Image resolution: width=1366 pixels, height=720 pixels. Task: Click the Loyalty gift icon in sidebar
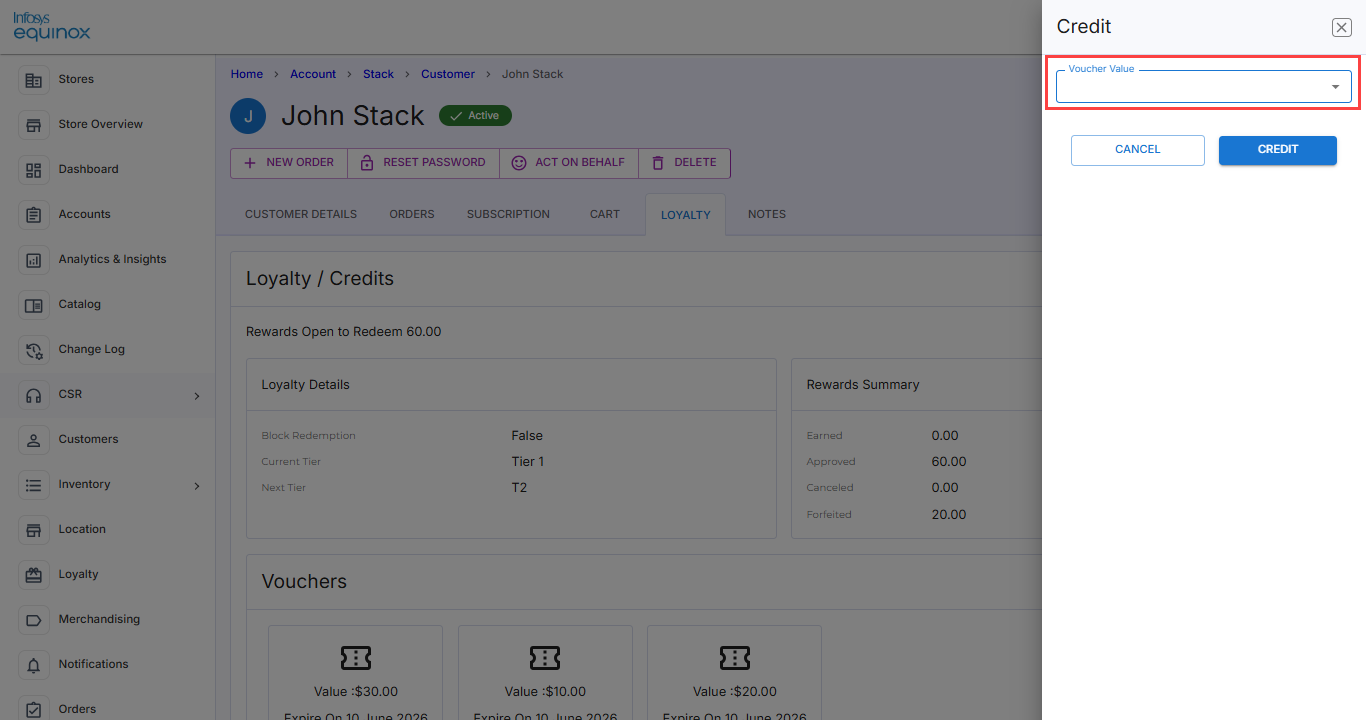pos(34,575)
